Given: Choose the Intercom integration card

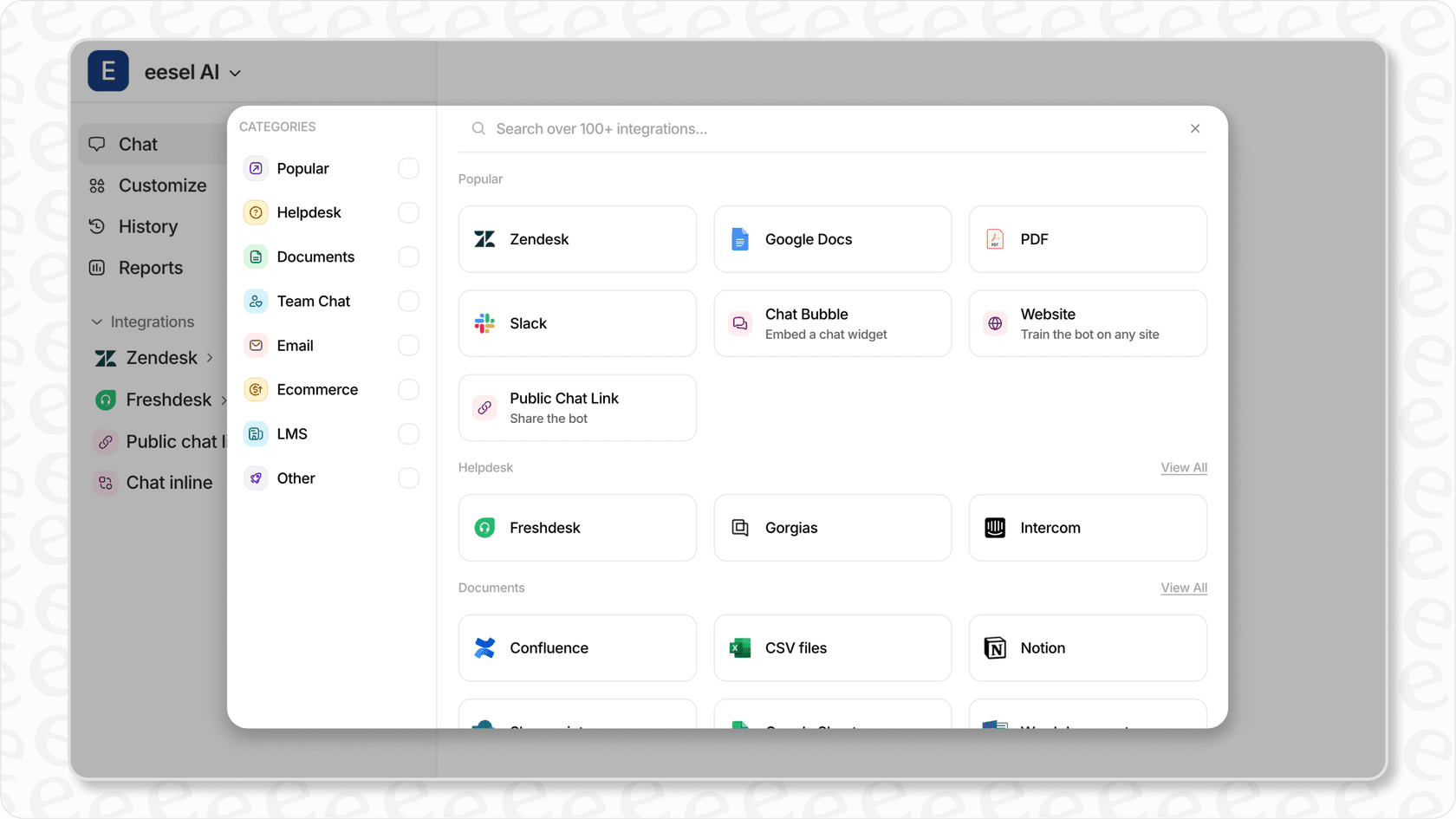Looking at the screenshot, I should pos(1088,528).
